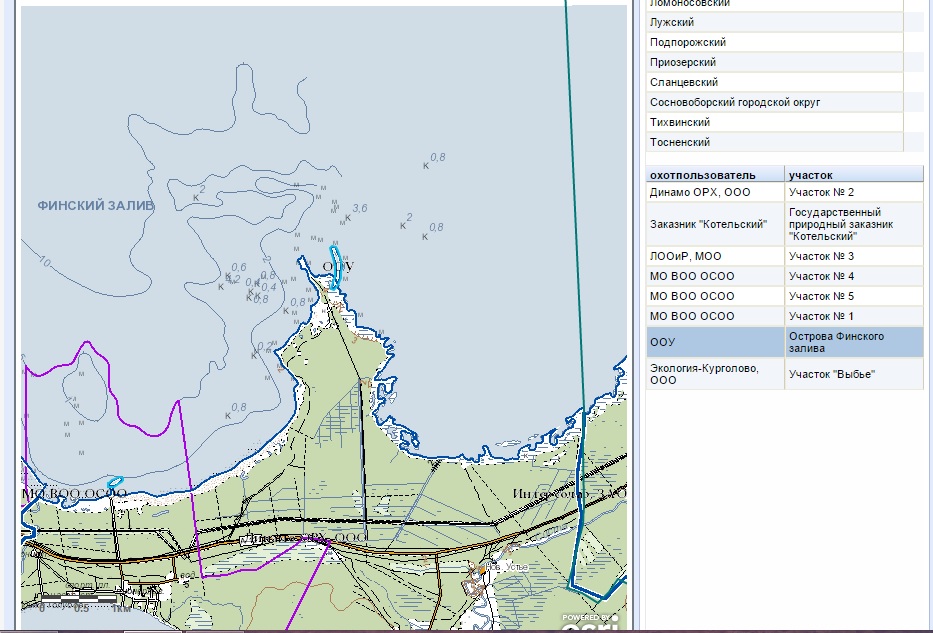Screen dimensions: 933x633
Task: Click the highlighted Острова Финского залива cell
Action: click(x=853, y=342)
